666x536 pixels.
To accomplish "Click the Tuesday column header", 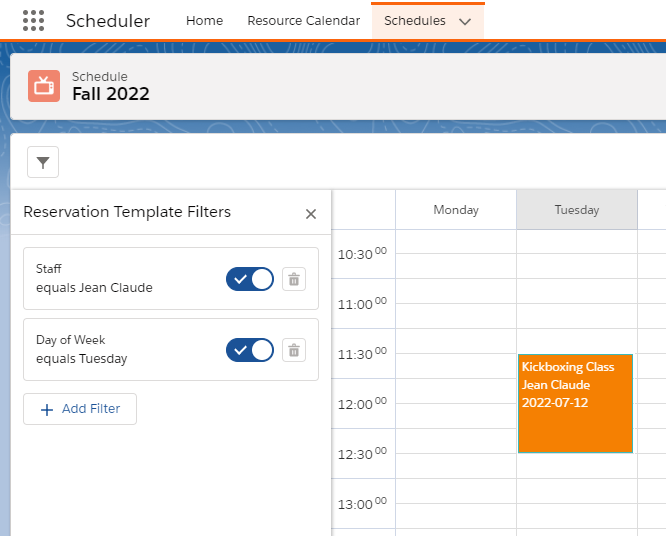I will [576, 210].
